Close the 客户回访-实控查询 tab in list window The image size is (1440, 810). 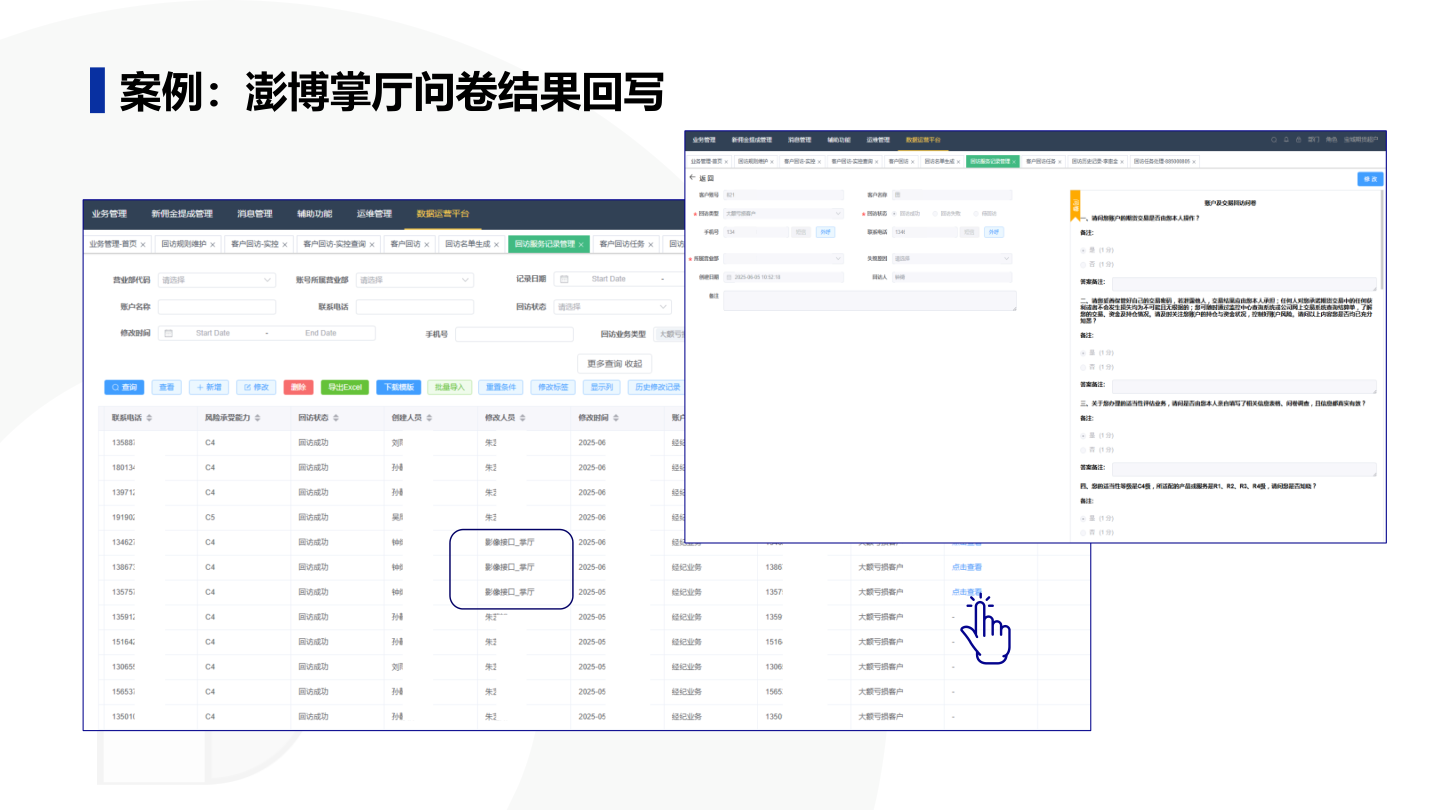(372, 244)
